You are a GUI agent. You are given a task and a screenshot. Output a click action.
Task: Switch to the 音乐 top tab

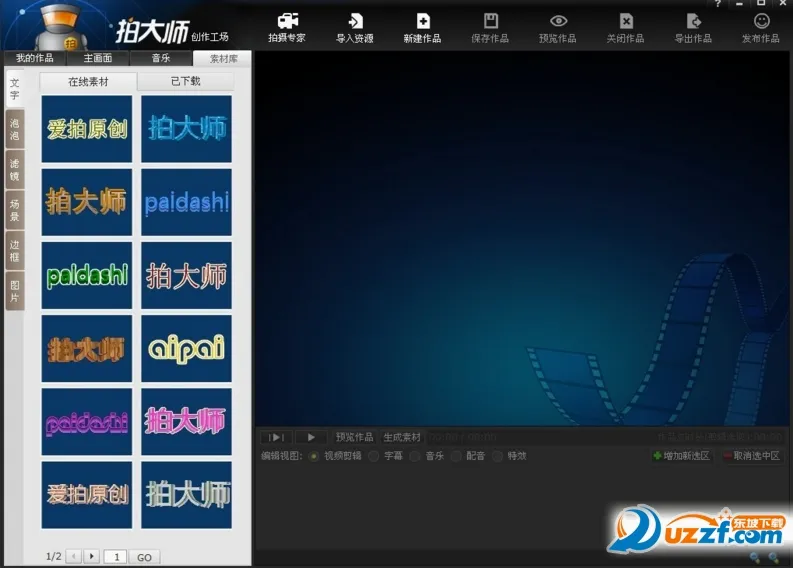coord(161,58)
